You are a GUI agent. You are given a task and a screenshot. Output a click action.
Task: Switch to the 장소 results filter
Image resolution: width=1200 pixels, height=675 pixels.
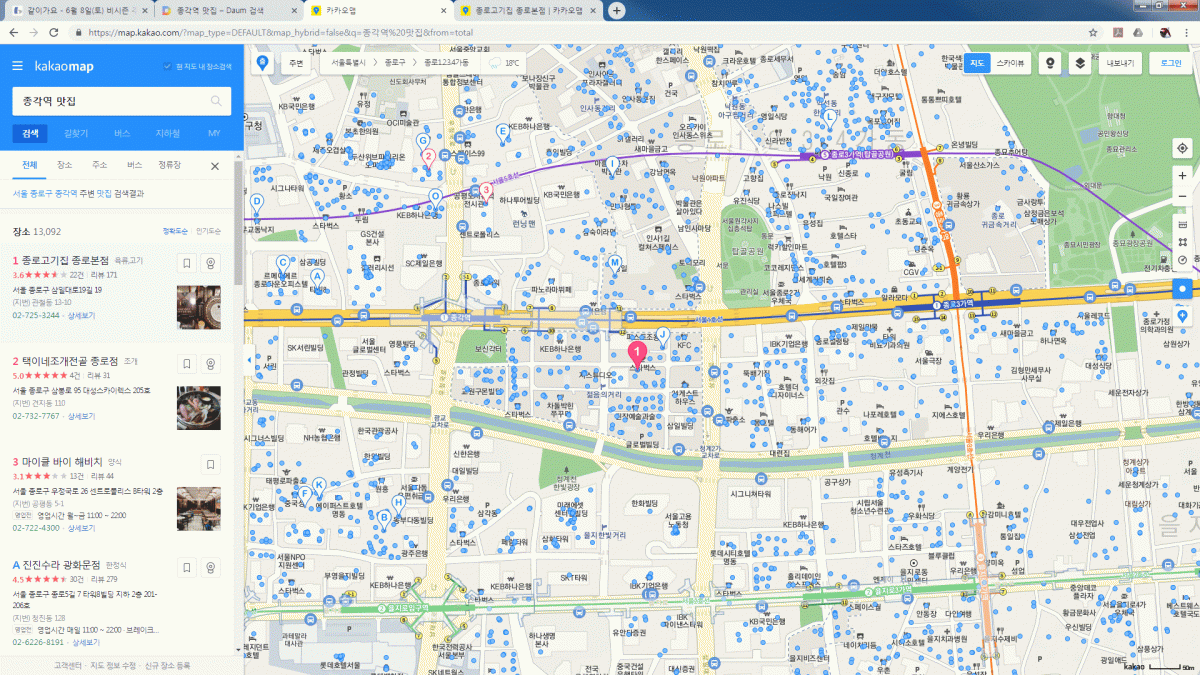64,165
